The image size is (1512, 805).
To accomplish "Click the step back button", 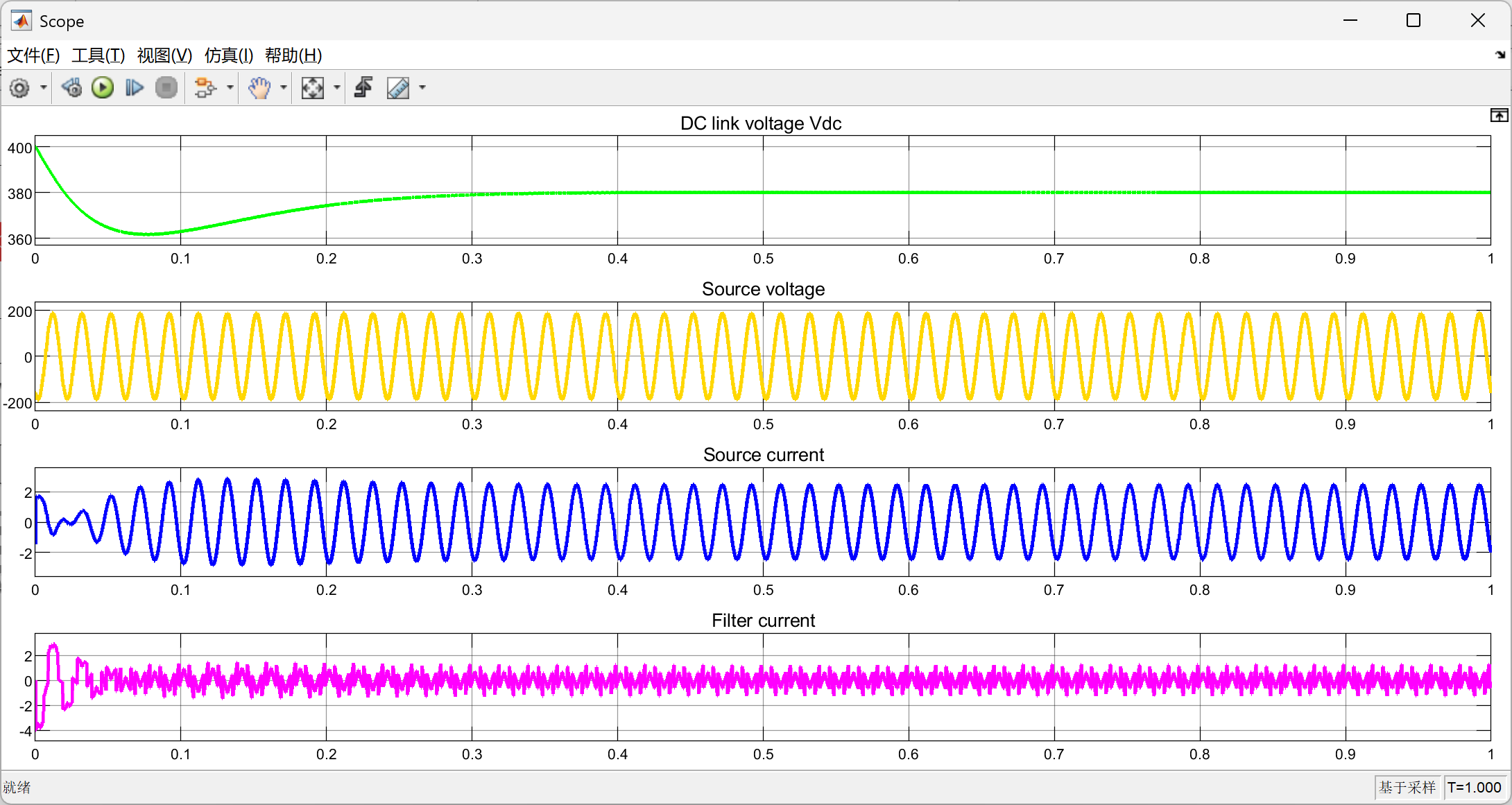I will click(71, 88).
